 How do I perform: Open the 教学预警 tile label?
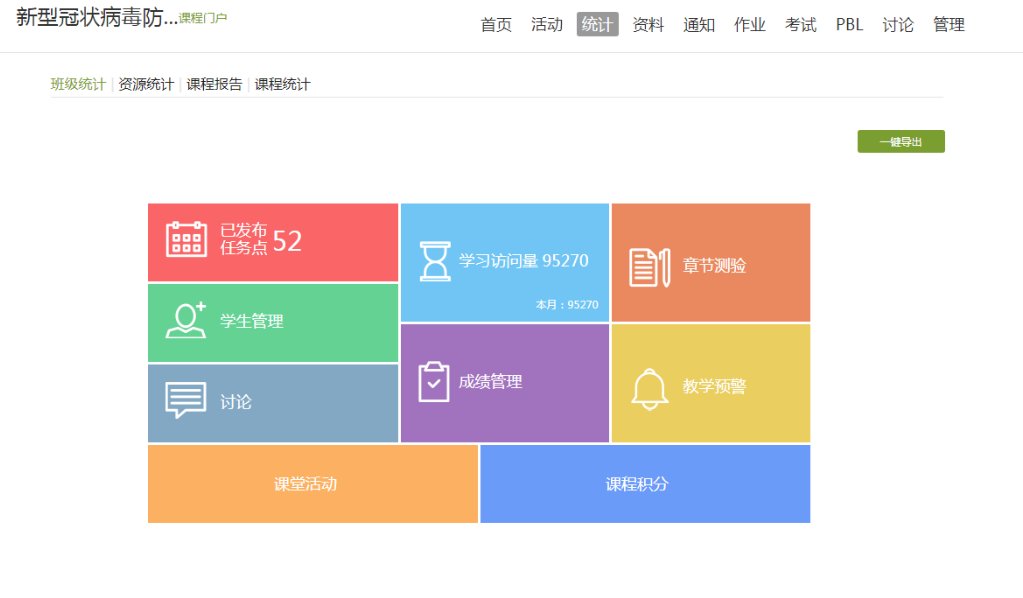714,386
